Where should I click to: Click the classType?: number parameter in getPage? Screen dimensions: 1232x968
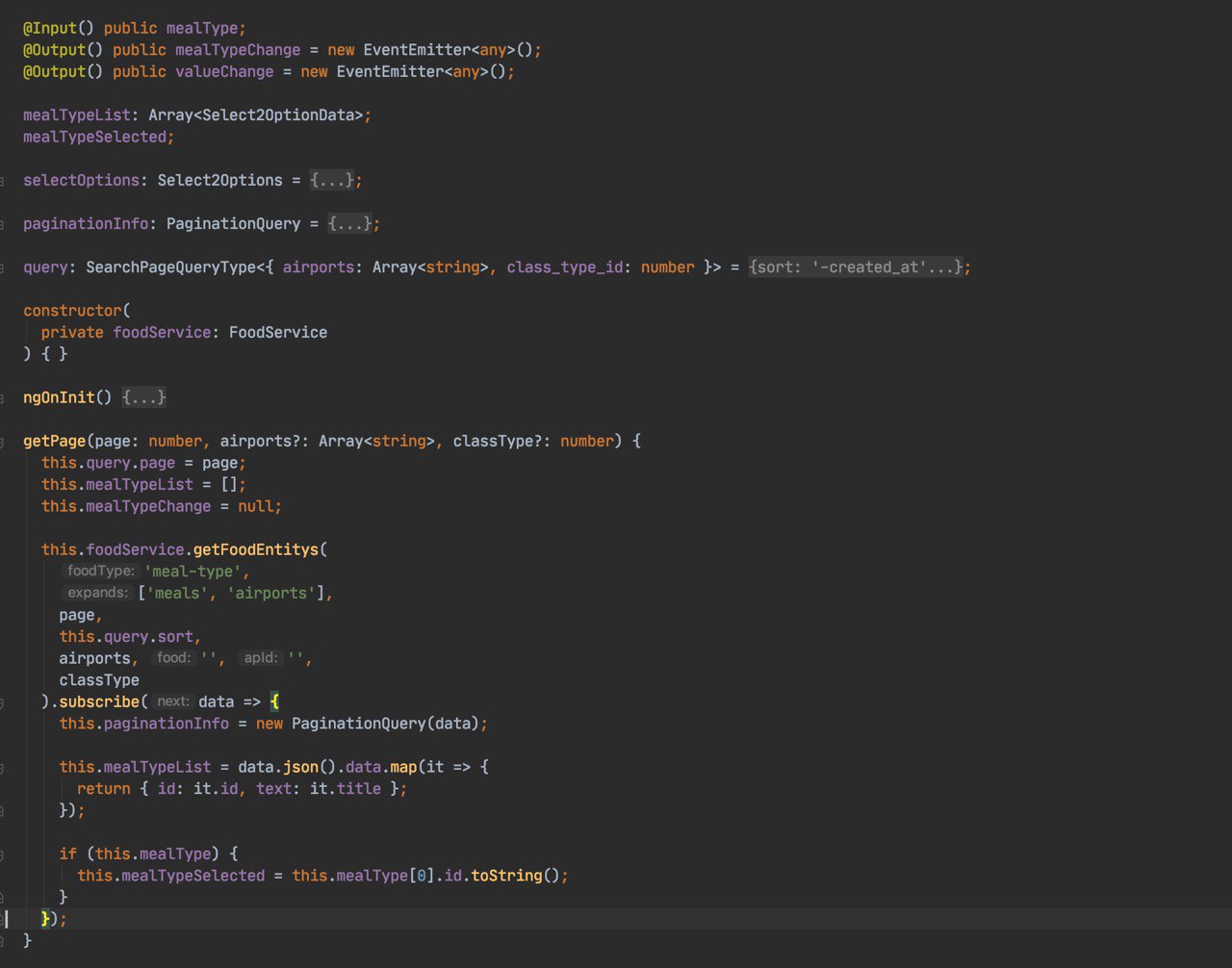(x=533, y=441)
